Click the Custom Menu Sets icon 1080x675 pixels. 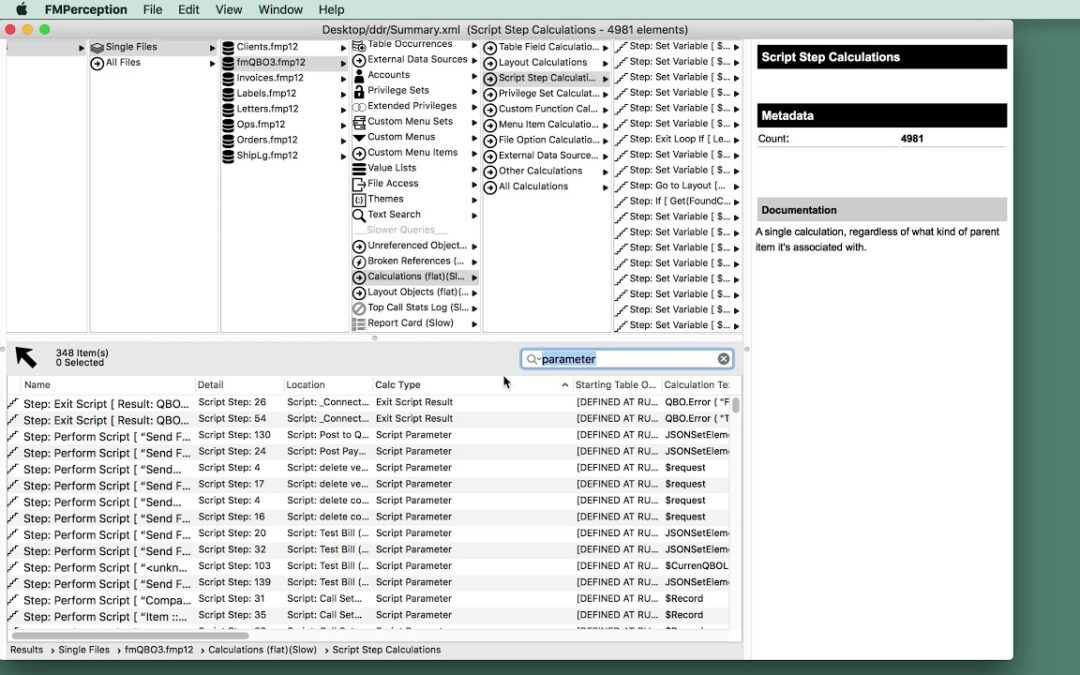click(x=359, y=123)
